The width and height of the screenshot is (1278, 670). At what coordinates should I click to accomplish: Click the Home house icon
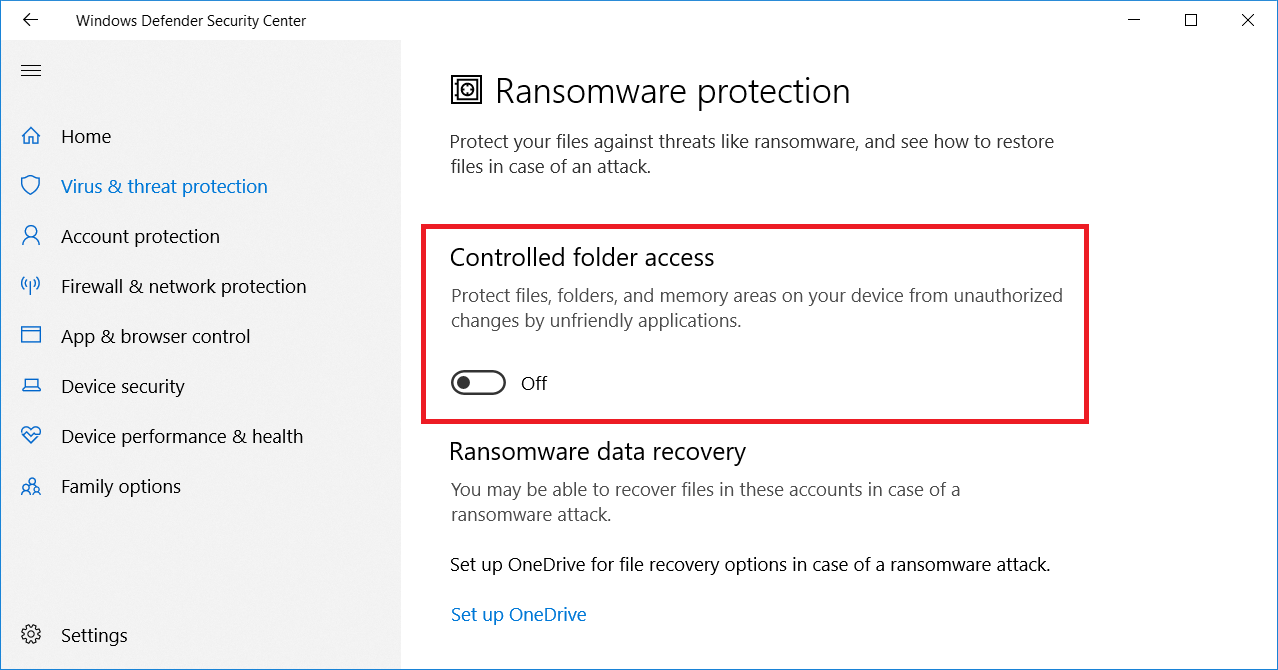pos(31,136)
